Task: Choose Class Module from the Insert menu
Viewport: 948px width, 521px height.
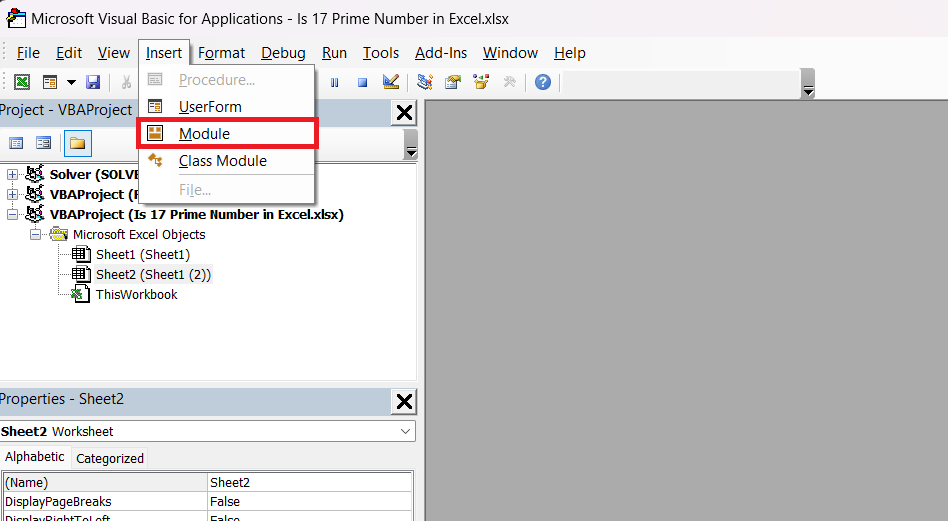Action: (x=227, y=161)
